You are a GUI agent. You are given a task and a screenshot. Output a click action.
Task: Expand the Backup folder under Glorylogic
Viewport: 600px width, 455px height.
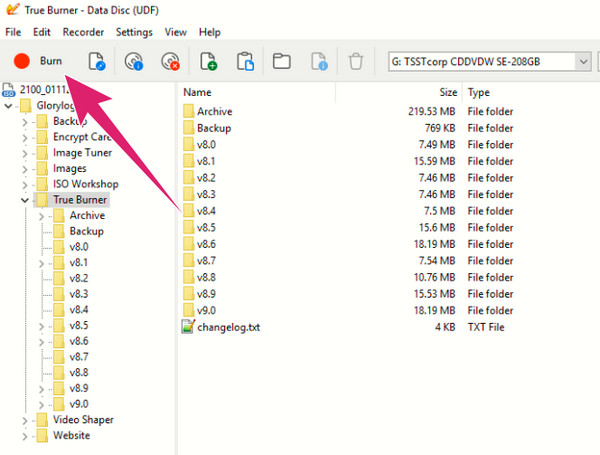25,122
